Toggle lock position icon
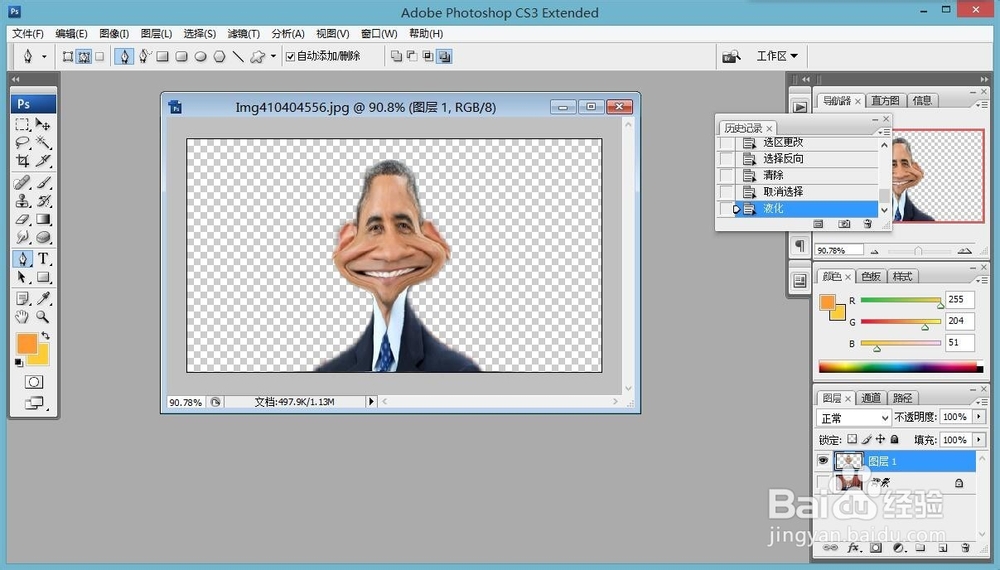Image resolution: width=1000 pixels, height=570 pixels. point(880,439)
